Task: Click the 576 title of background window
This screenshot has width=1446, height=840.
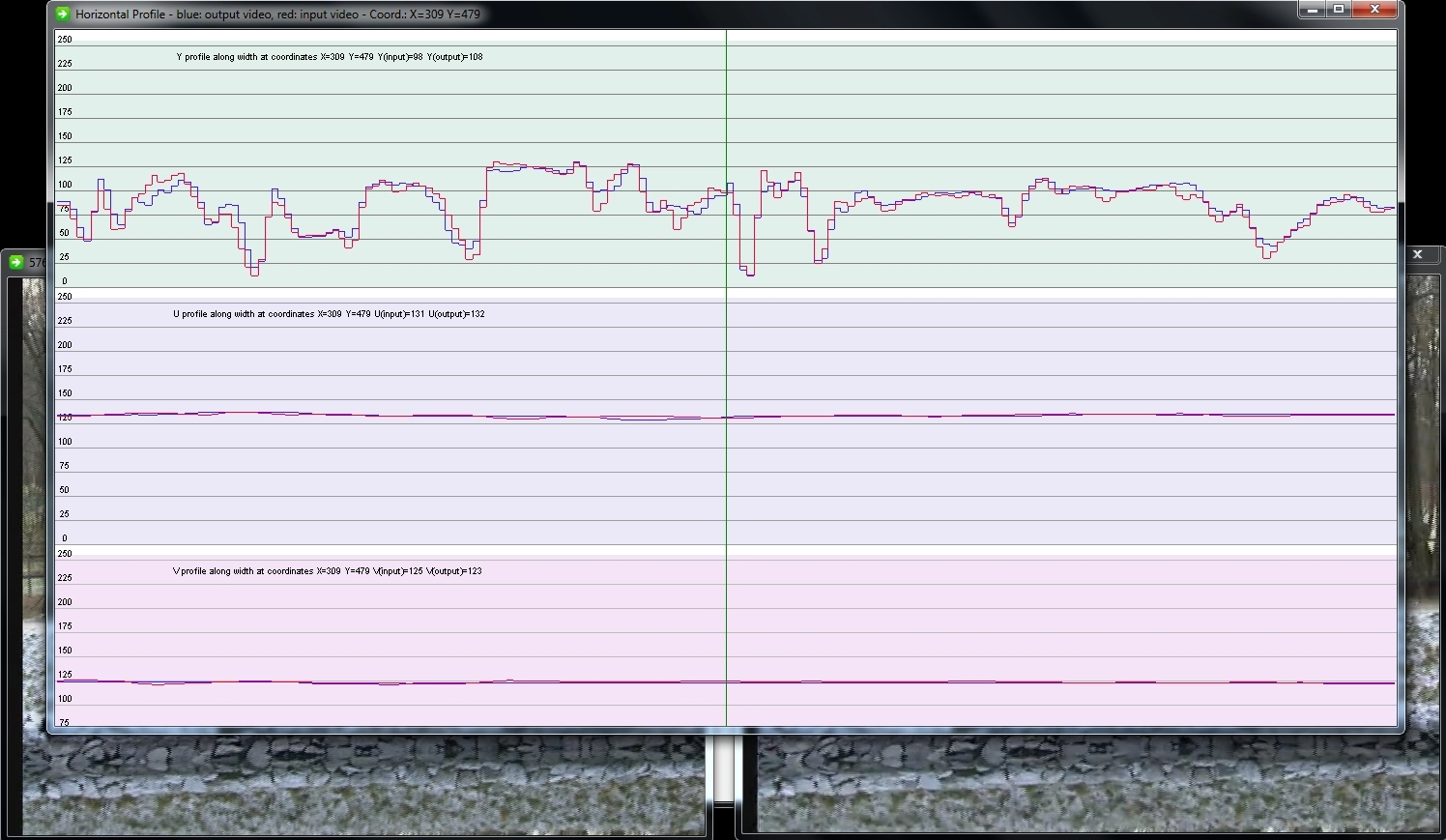Action: coord(37,262)
